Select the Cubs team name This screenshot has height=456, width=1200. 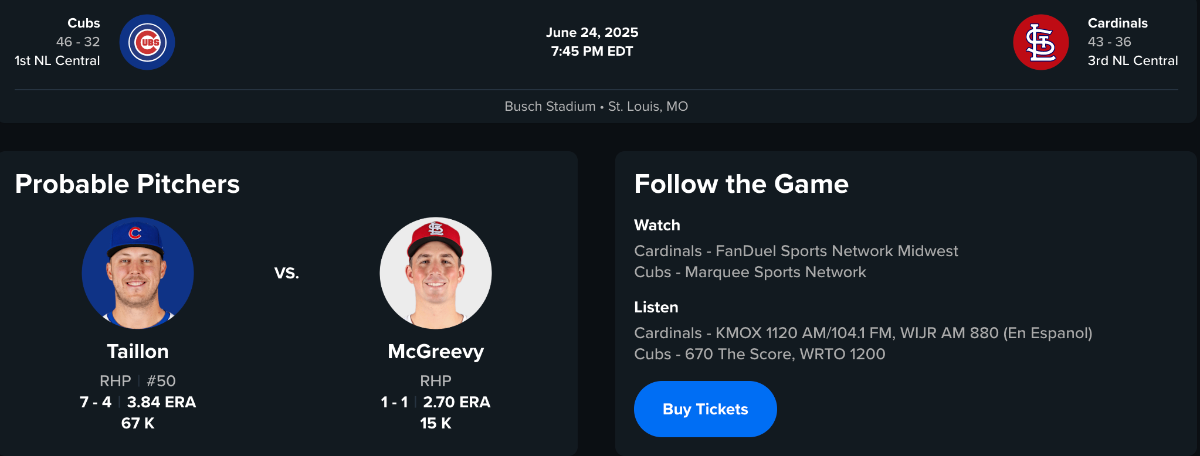(x=84, y=23)
